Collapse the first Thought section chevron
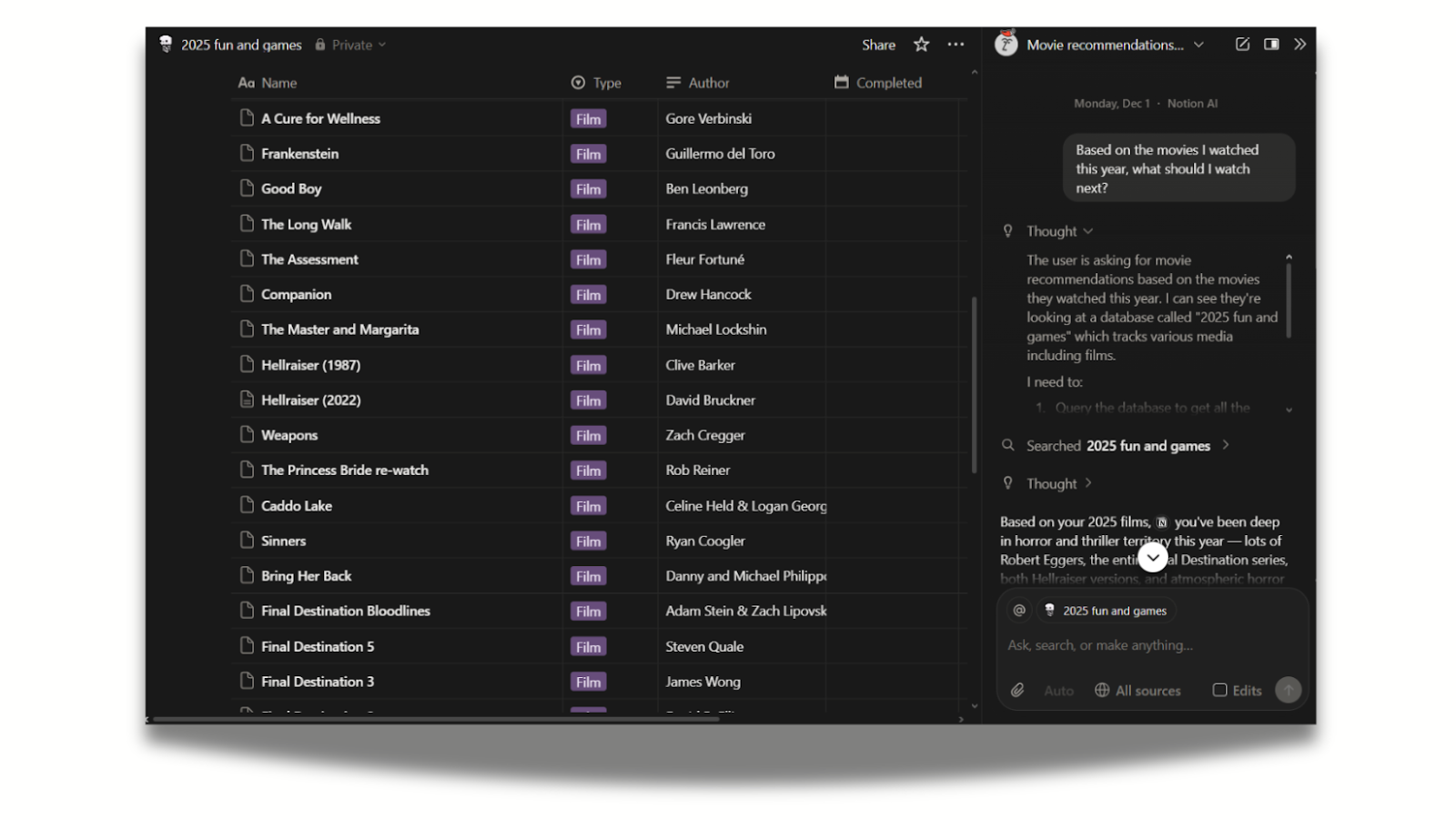Image resolution: width=1456 pixels, height=820 pixels. [1088, 230]
